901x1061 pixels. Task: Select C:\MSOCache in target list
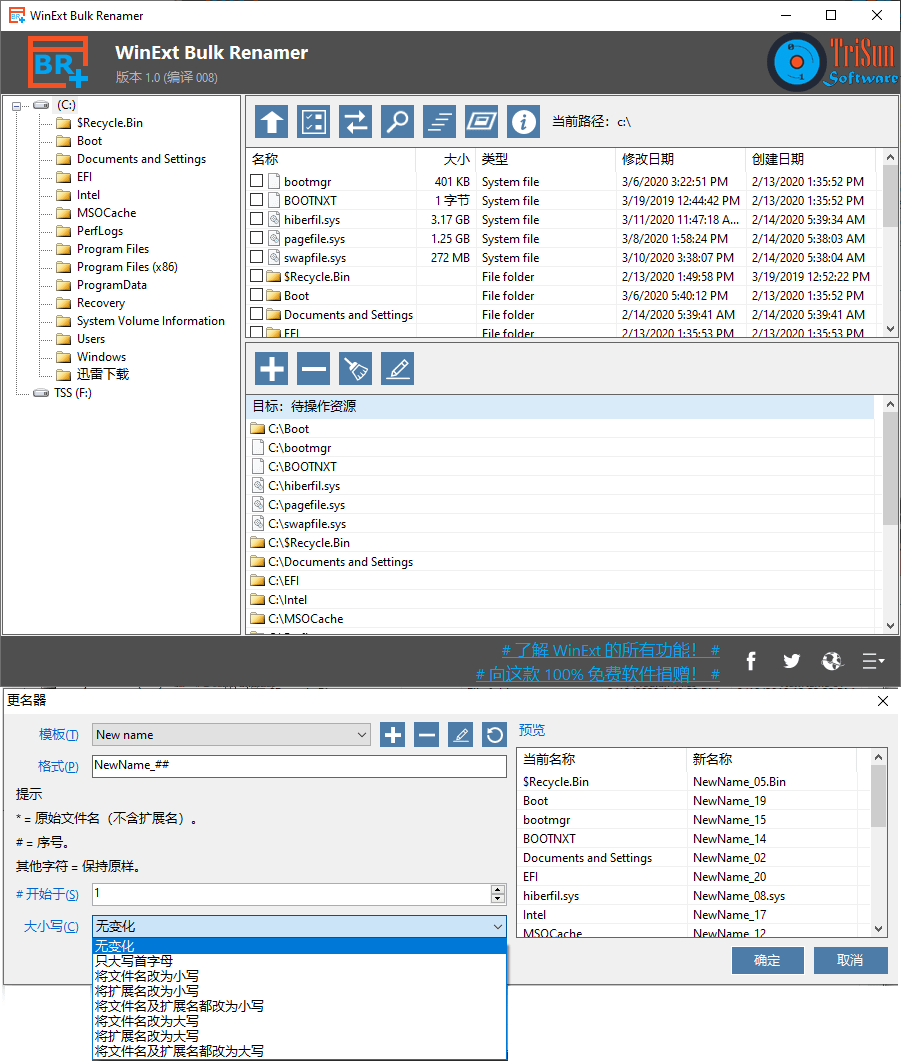tap(306, 618)
